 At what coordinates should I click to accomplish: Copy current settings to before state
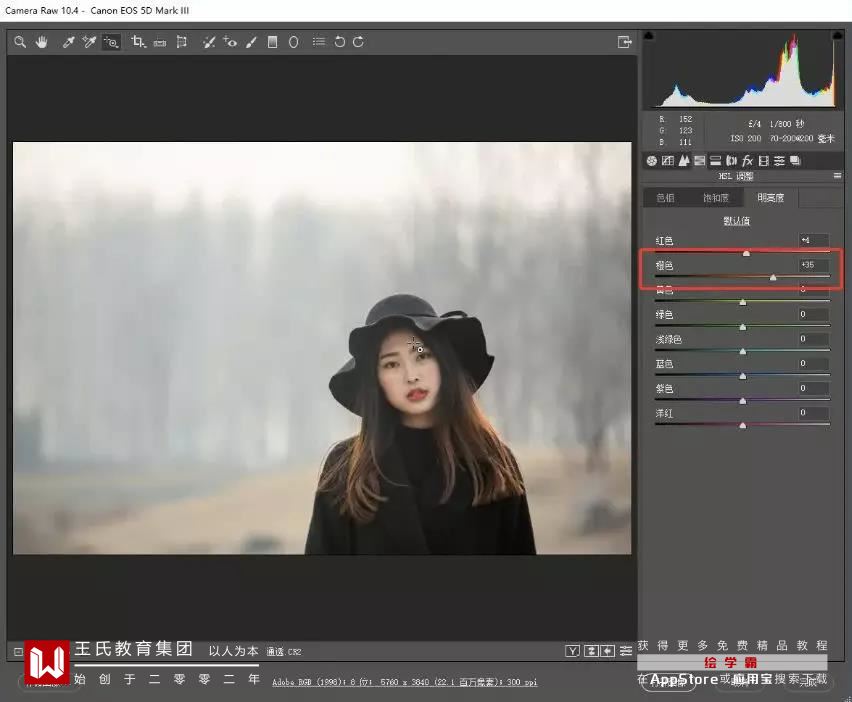(x=608, y=651)
